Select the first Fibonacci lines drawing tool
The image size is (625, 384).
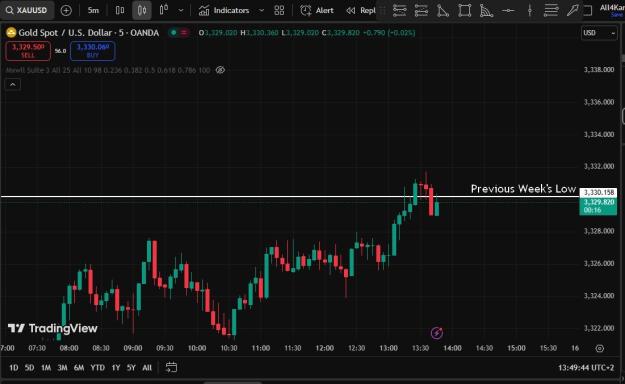pyautogui.click(x=399, y=10)
